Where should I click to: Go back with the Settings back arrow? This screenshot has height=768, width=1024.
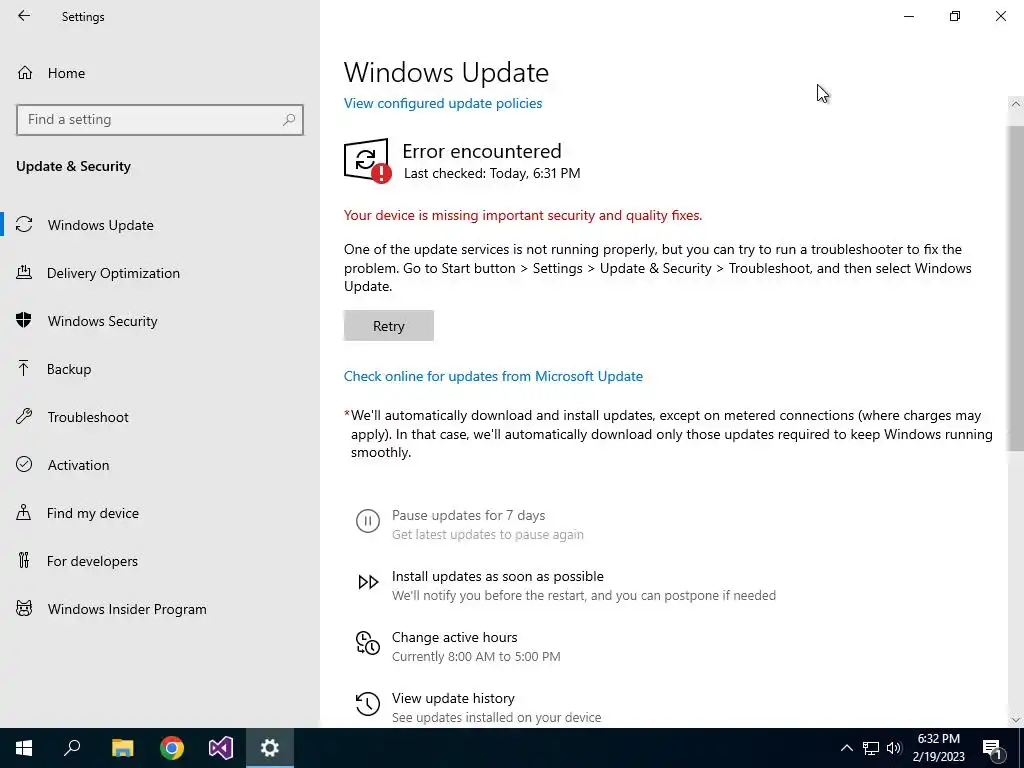[24, 16]
